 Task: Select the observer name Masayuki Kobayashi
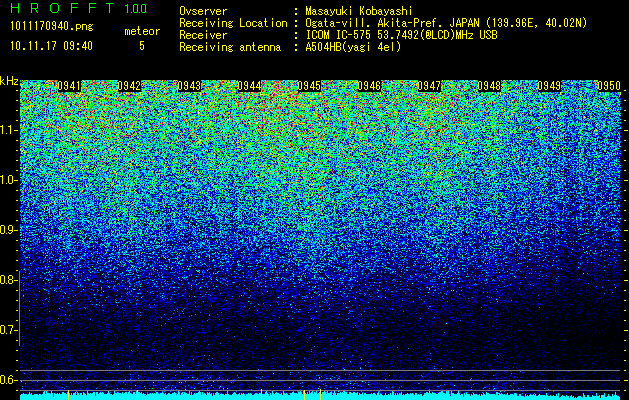359,11
